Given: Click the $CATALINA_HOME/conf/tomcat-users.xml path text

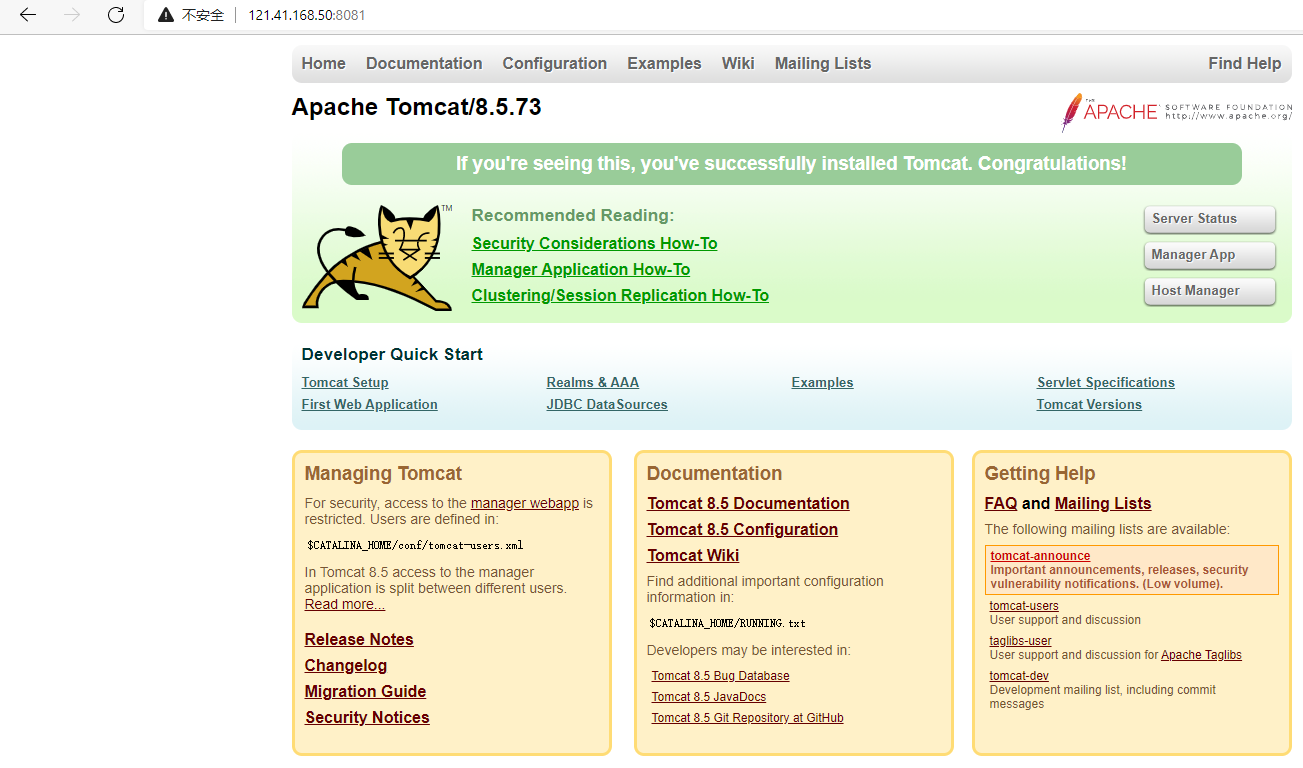Looking at the screenshot, I should pos(415,546).
